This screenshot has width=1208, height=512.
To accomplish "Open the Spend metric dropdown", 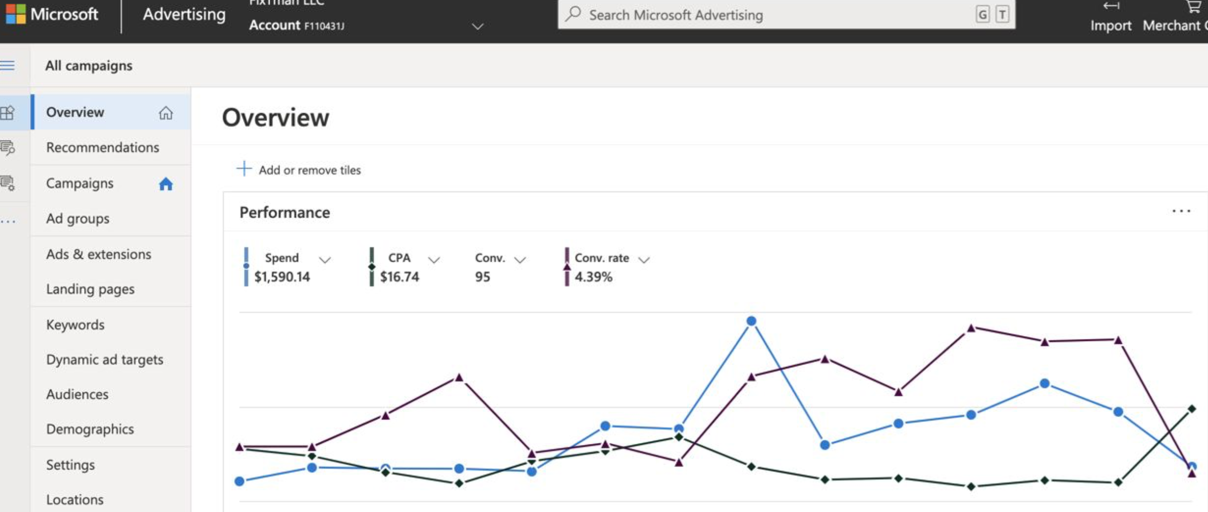I will 325,260.
